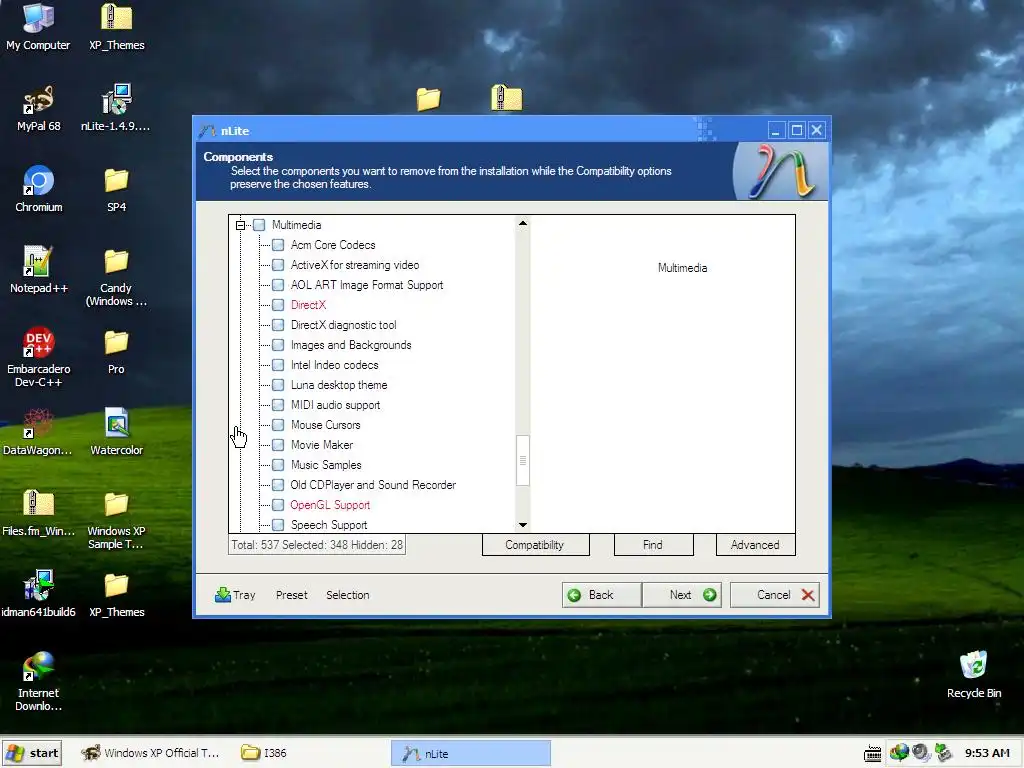1024x768 pixels.
Task: Switch to the I386 folder taskbar item
Action: point(264,753)
